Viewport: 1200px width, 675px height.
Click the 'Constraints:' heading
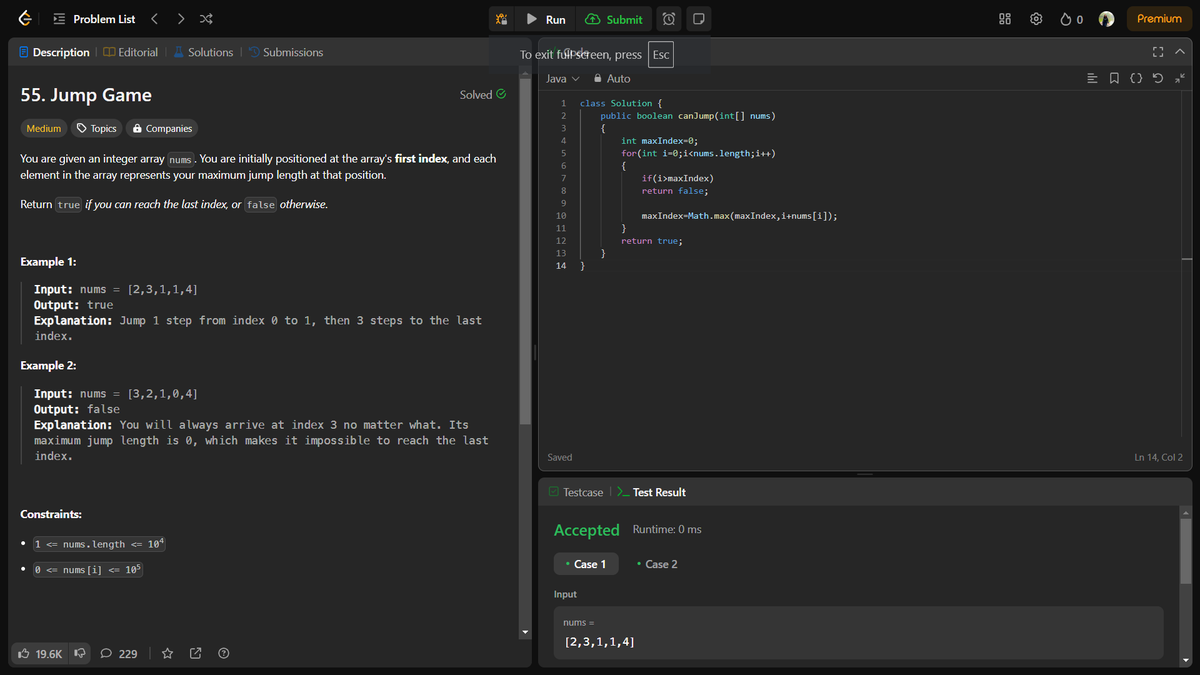tap(51, 514)
